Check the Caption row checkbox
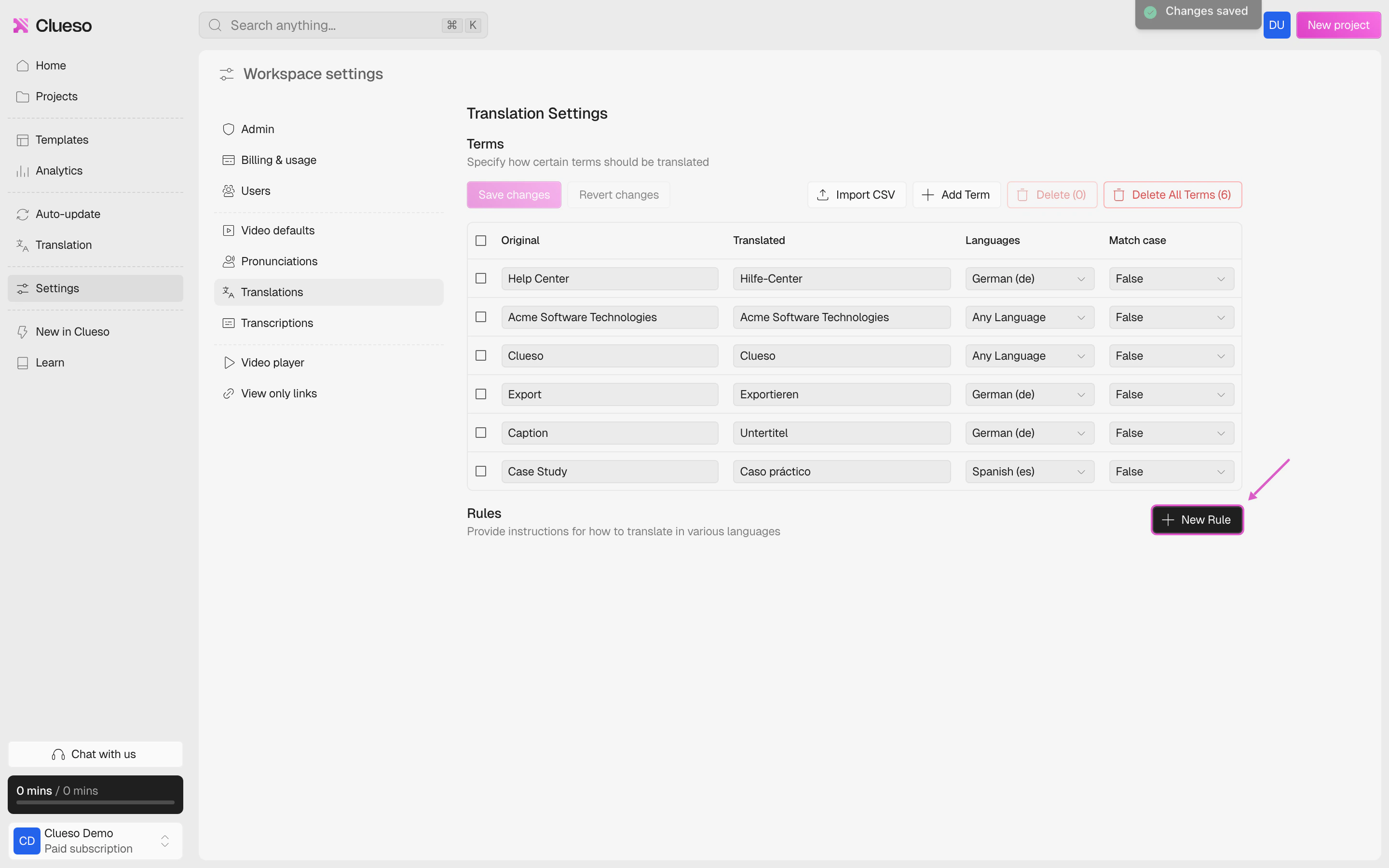The width and height of the screenshot is (1389, 868). coord(481,432)
